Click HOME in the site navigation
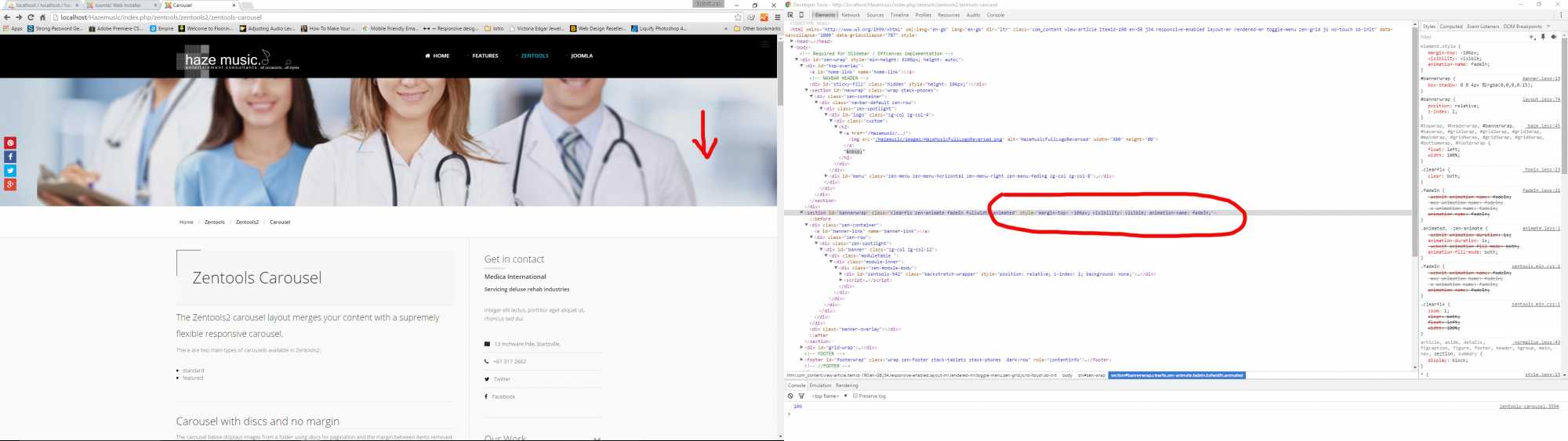 point(437,56)
